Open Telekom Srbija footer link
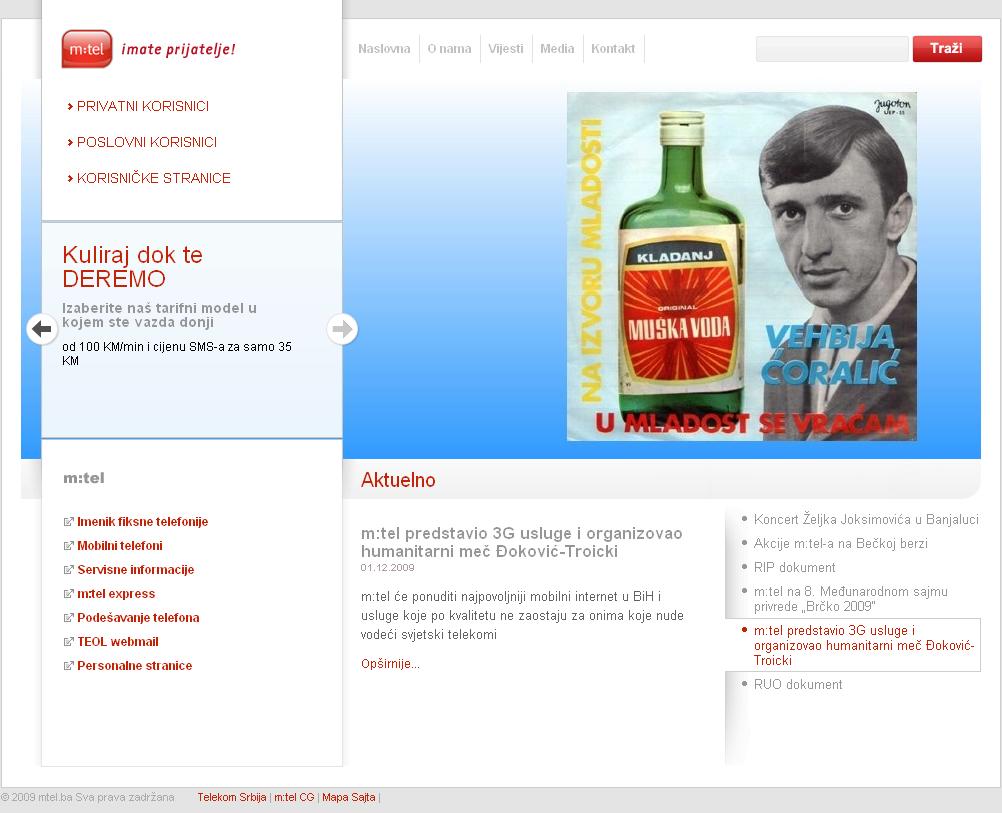1002x813 pixels. point(232,797)
